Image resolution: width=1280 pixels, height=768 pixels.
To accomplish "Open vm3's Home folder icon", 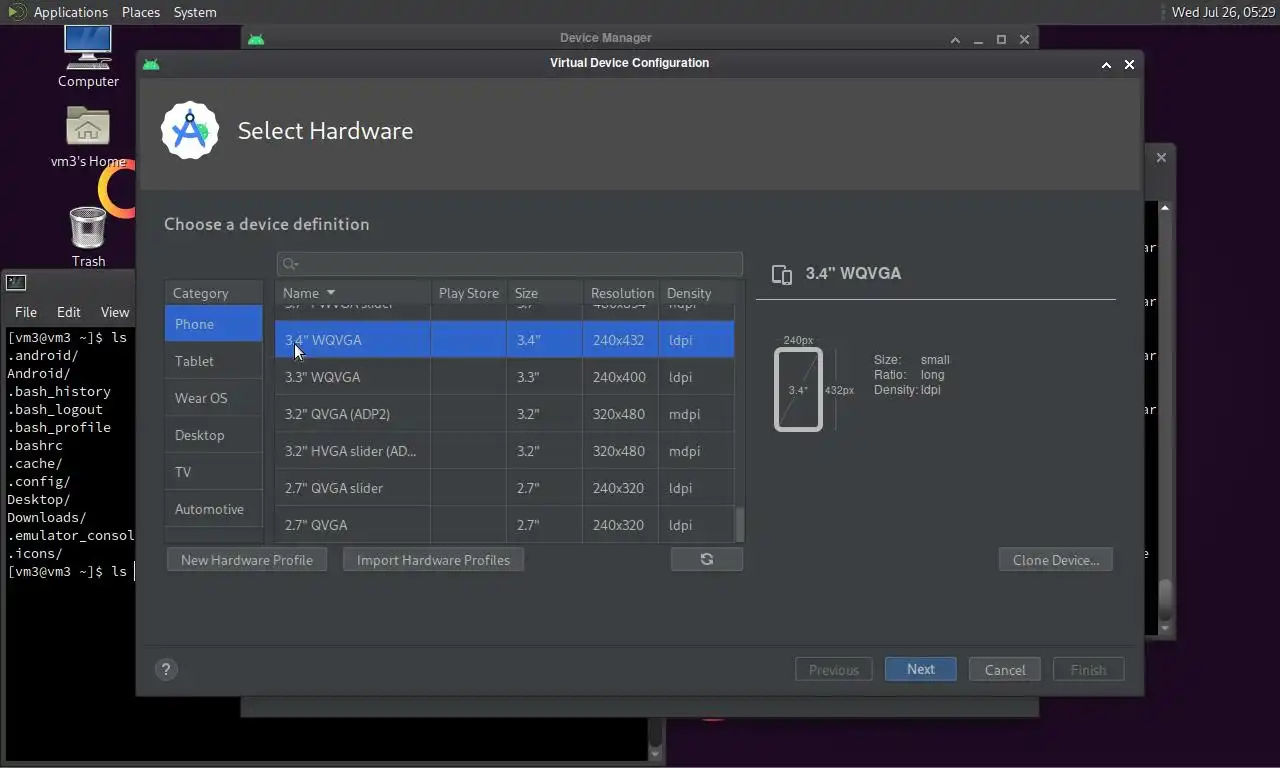I will click(x=88, y=126).
